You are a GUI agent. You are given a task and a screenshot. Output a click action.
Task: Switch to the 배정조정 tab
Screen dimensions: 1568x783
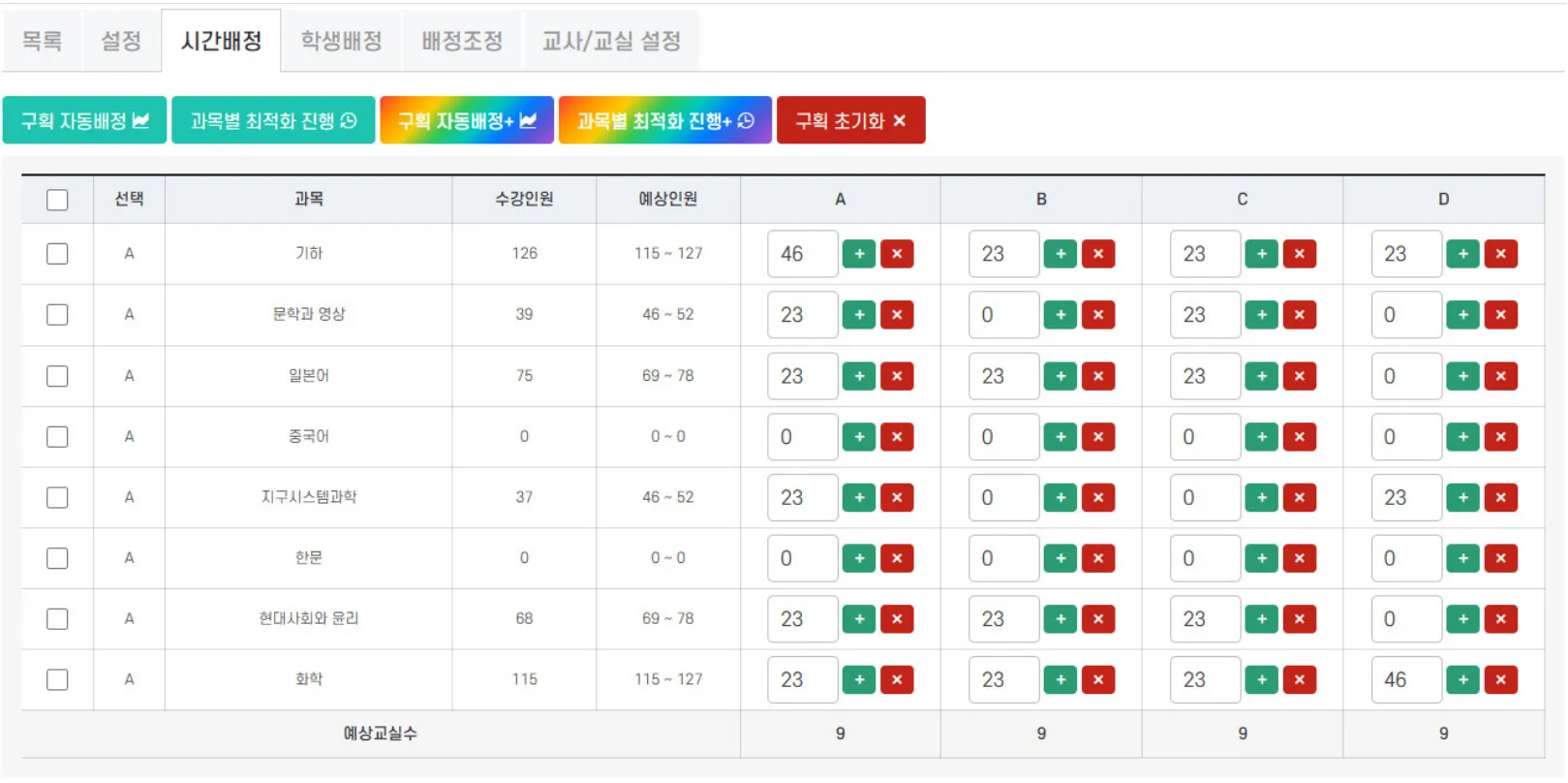(x=462, y=42)
